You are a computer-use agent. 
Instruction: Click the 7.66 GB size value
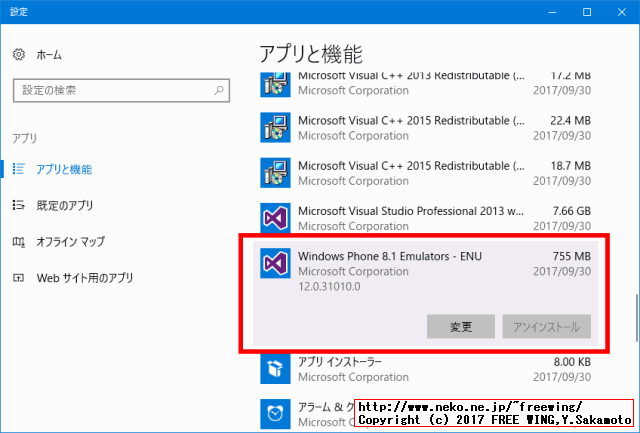tap(571, 211)
